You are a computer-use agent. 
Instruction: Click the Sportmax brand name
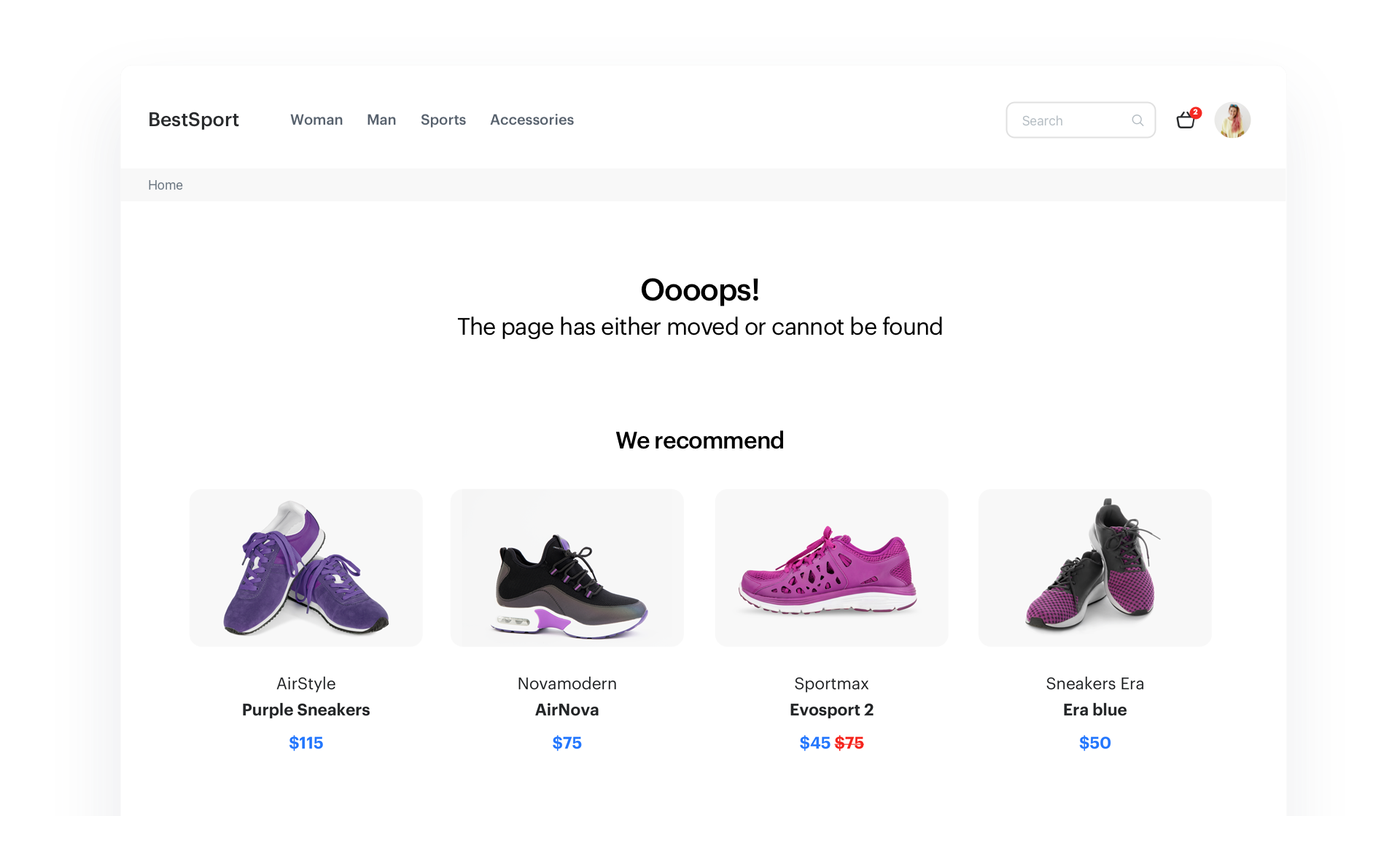pyautogui.click(x=831, y=684)
